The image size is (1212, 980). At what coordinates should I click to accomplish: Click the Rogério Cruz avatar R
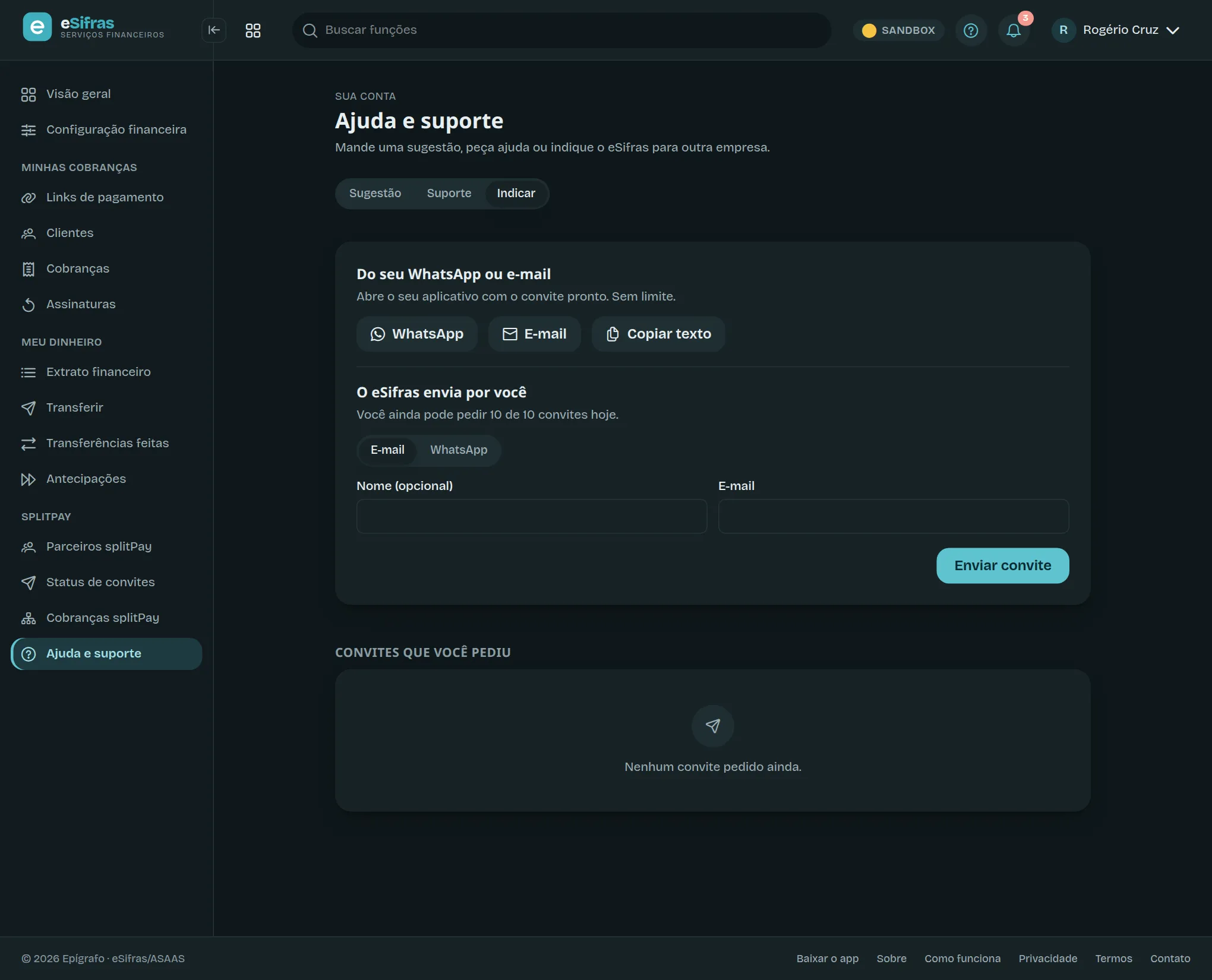click(x=1063, y=30)
